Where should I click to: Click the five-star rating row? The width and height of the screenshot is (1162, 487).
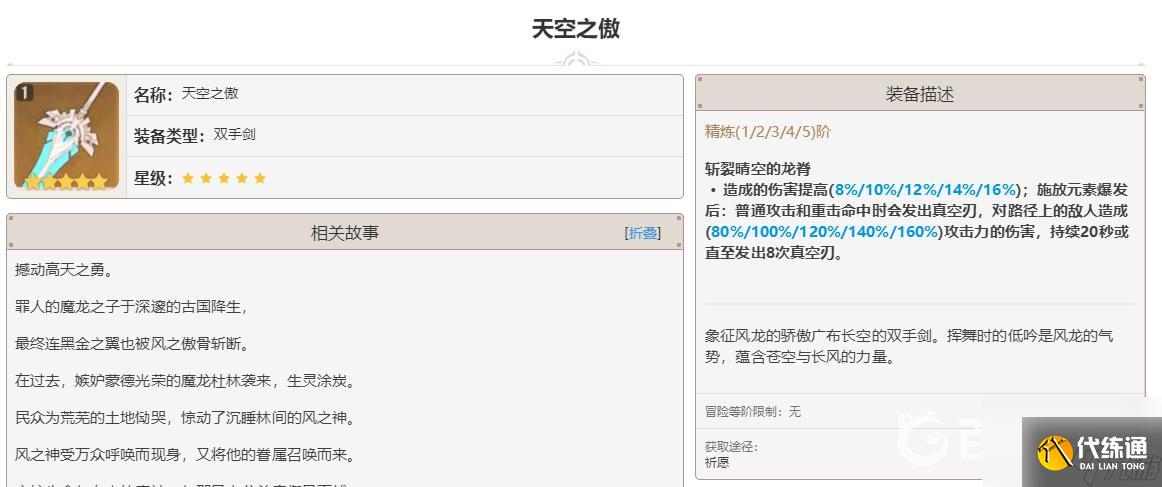click(224, 178)
